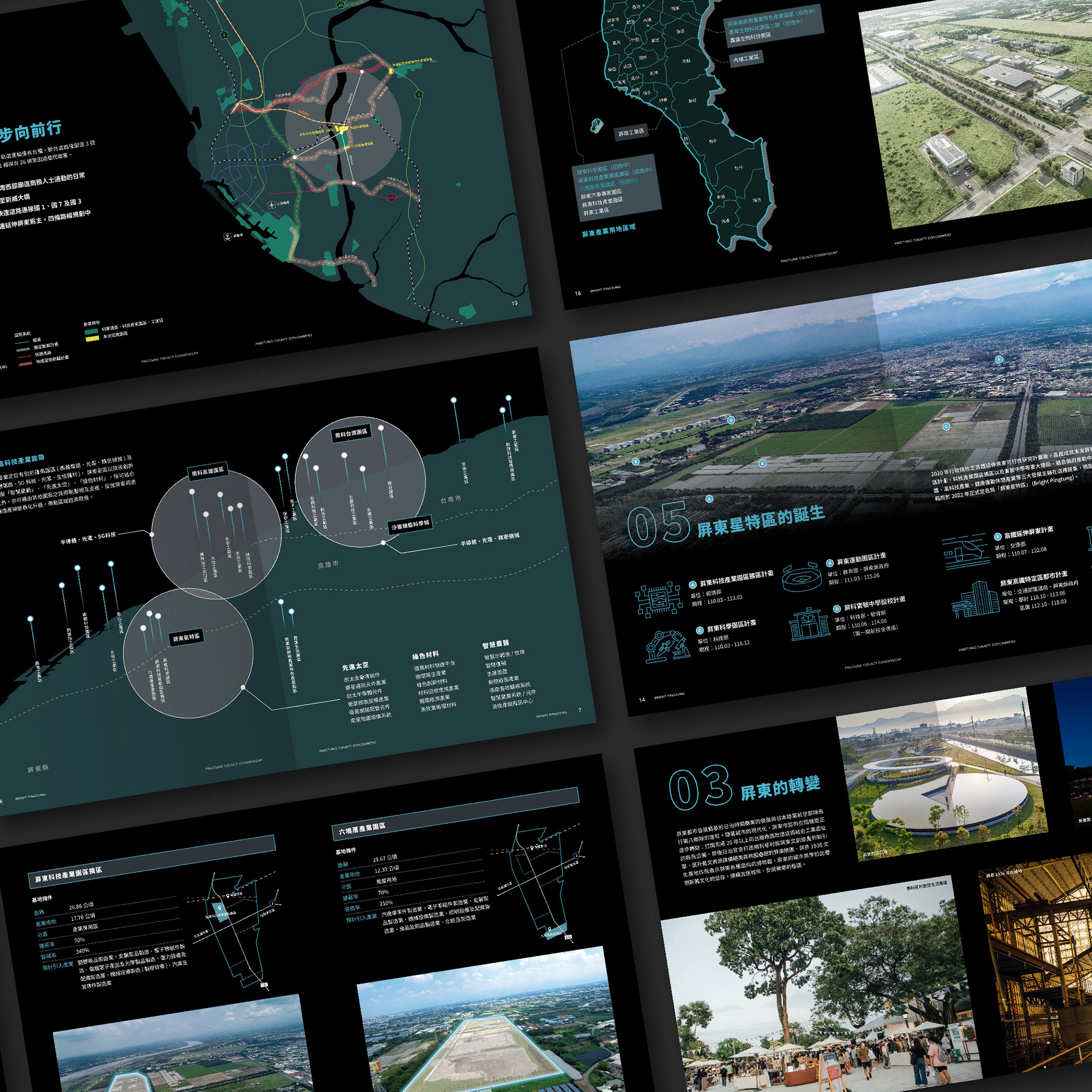Click marker C on the aerial farmland photo

point(946,427)
